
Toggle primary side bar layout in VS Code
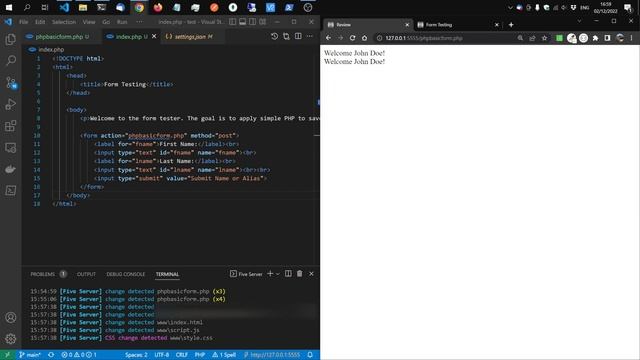coord(232,22)
